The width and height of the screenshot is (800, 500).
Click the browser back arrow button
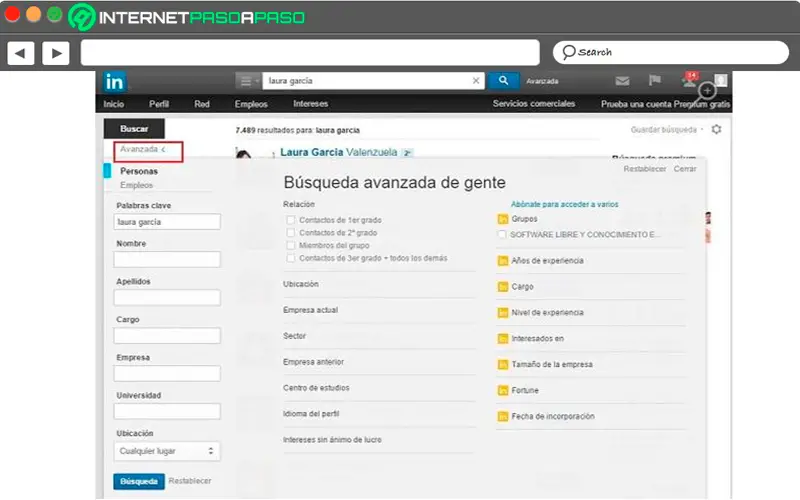(21, 53)
